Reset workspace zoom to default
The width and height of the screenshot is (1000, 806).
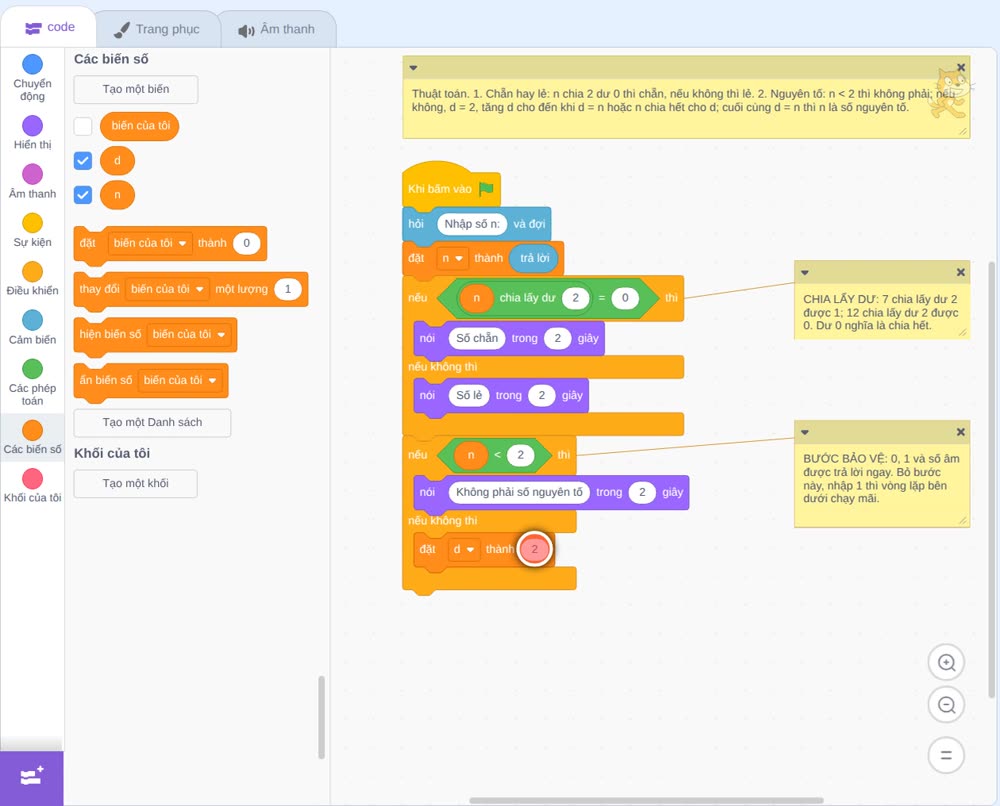click(x=946, y=755)
